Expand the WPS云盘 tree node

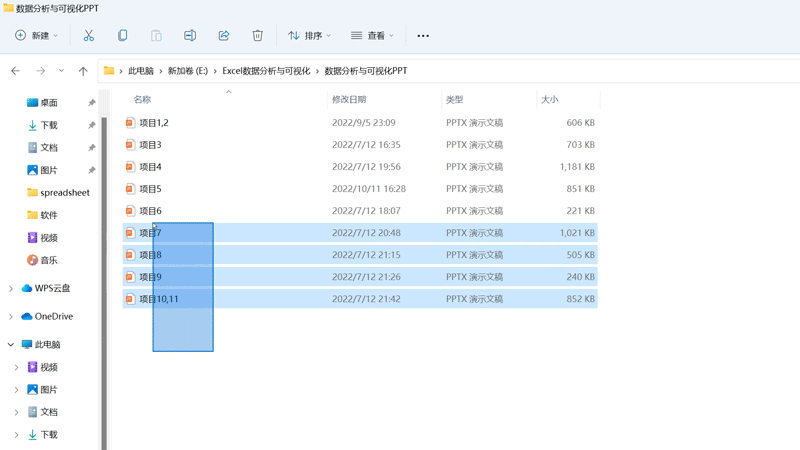(x=11, y=289)
